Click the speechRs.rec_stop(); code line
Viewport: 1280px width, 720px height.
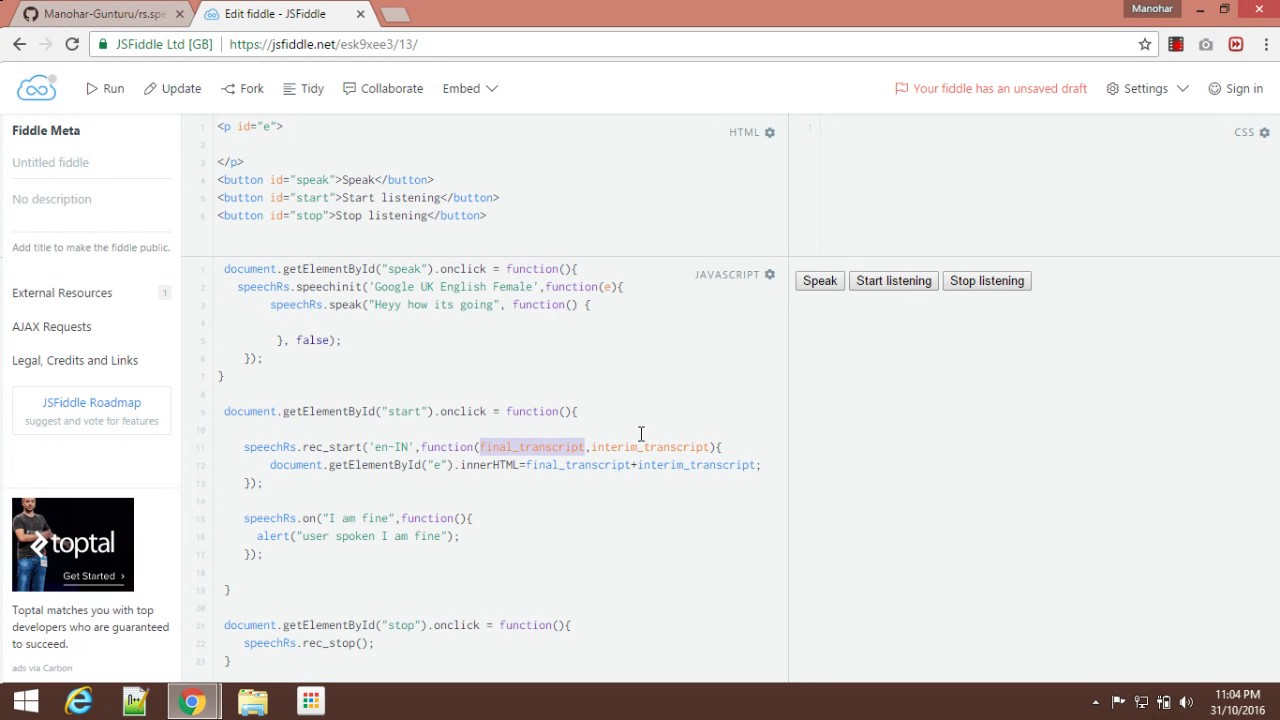308,643
